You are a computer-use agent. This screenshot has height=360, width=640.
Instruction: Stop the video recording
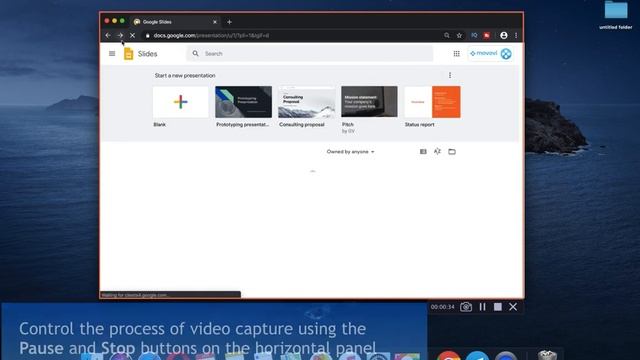click(x=498, y=307)
